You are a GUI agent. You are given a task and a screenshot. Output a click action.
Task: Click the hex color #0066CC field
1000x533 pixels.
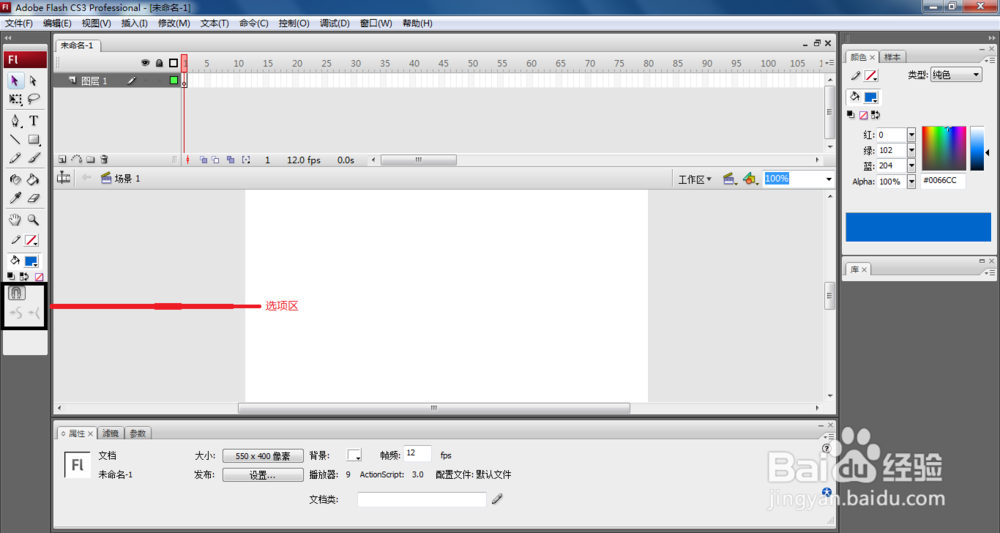943,181
